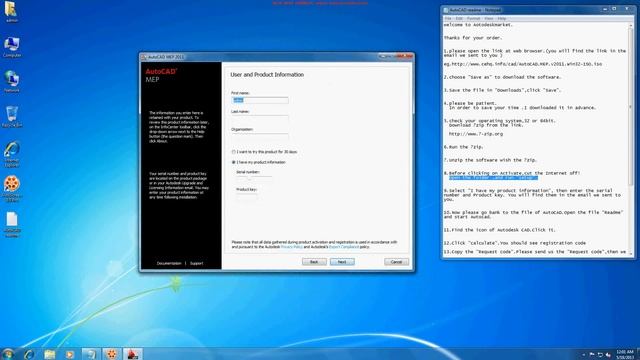This screenshot has width=640, height=360.
Task: Click the Back button in installer
Action: (x=314, y=262)
